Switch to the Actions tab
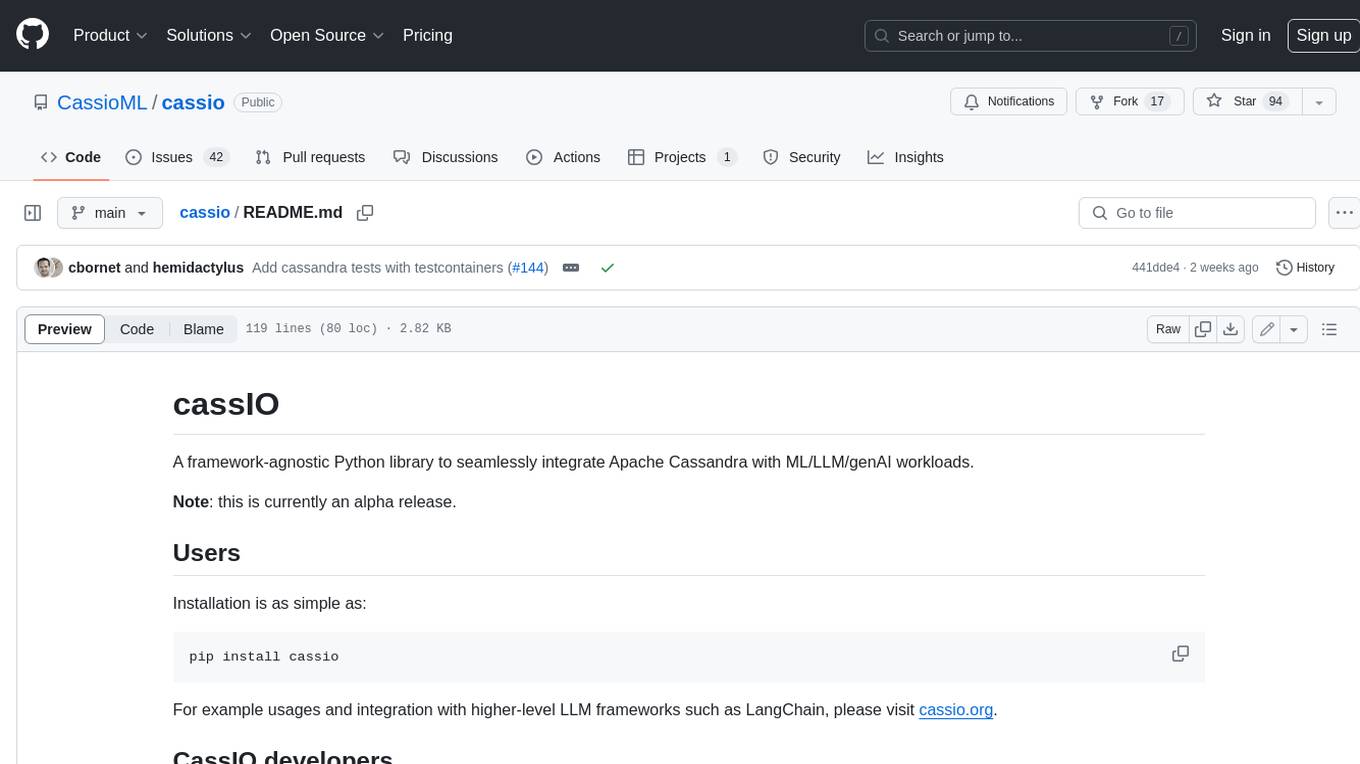1360x764 pixels. pyautogui.click(x=563, y=157)
